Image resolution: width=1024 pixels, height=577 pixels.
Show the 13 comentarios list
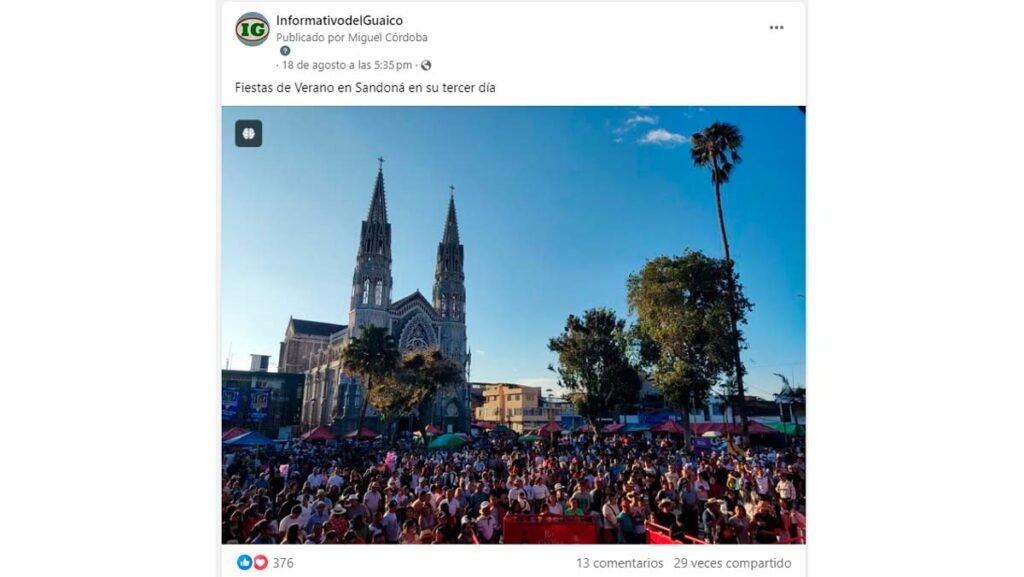coord(619,563)
